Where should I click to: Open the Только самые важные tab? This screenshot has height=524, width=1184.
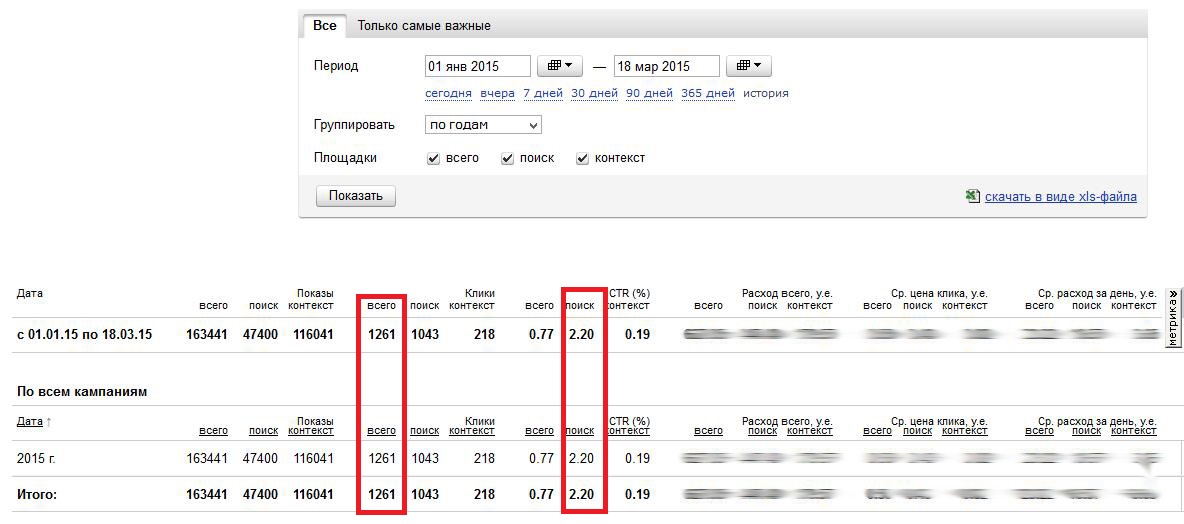pos(424,26)
